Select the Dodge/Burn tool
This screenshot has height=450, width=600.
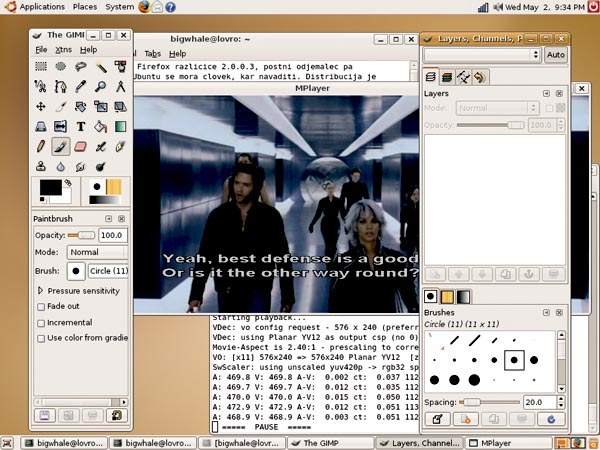(x=101, y=166)
